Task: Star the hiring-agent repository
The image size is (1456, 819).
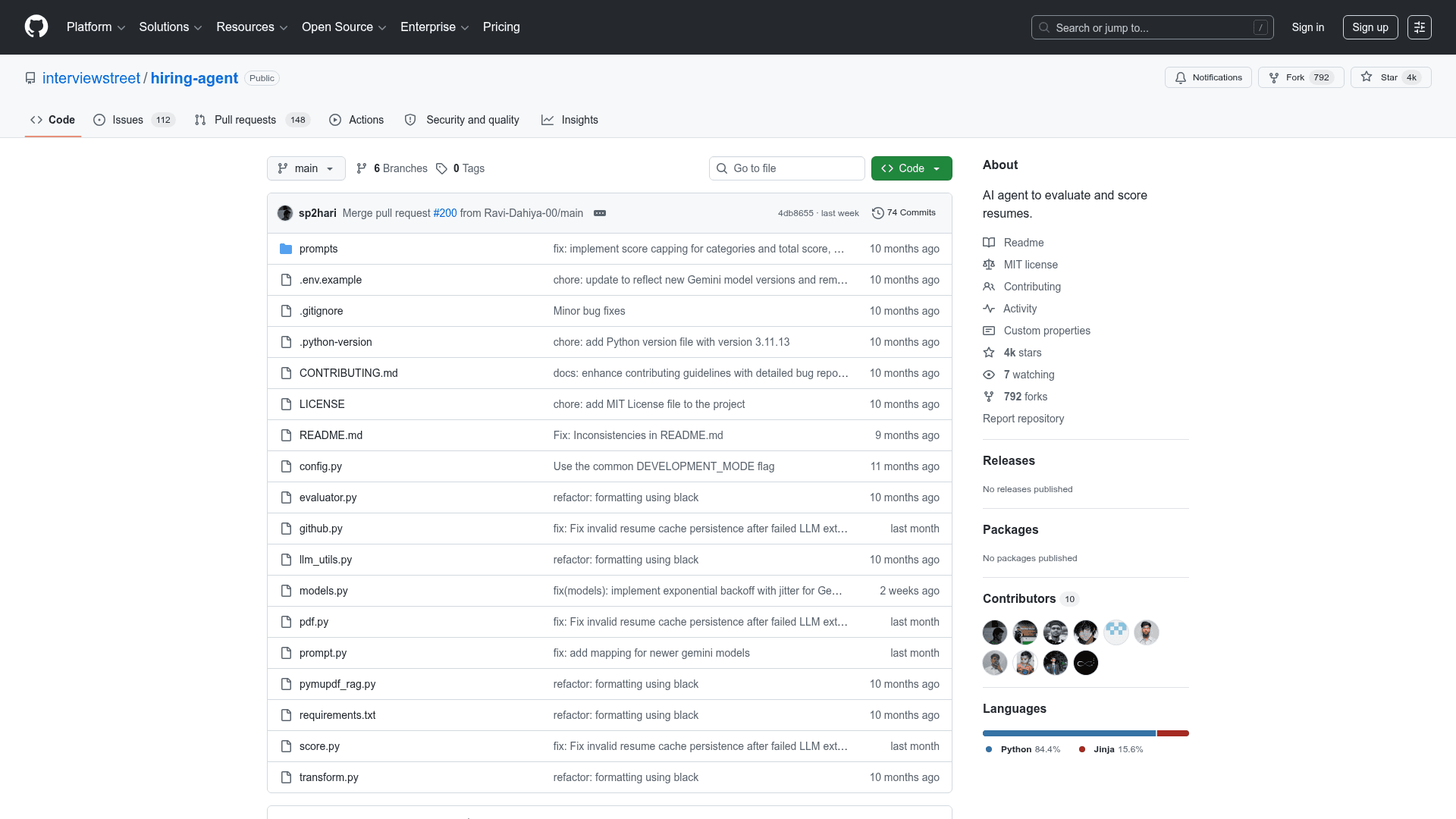Action: [x=1391, y=77]
